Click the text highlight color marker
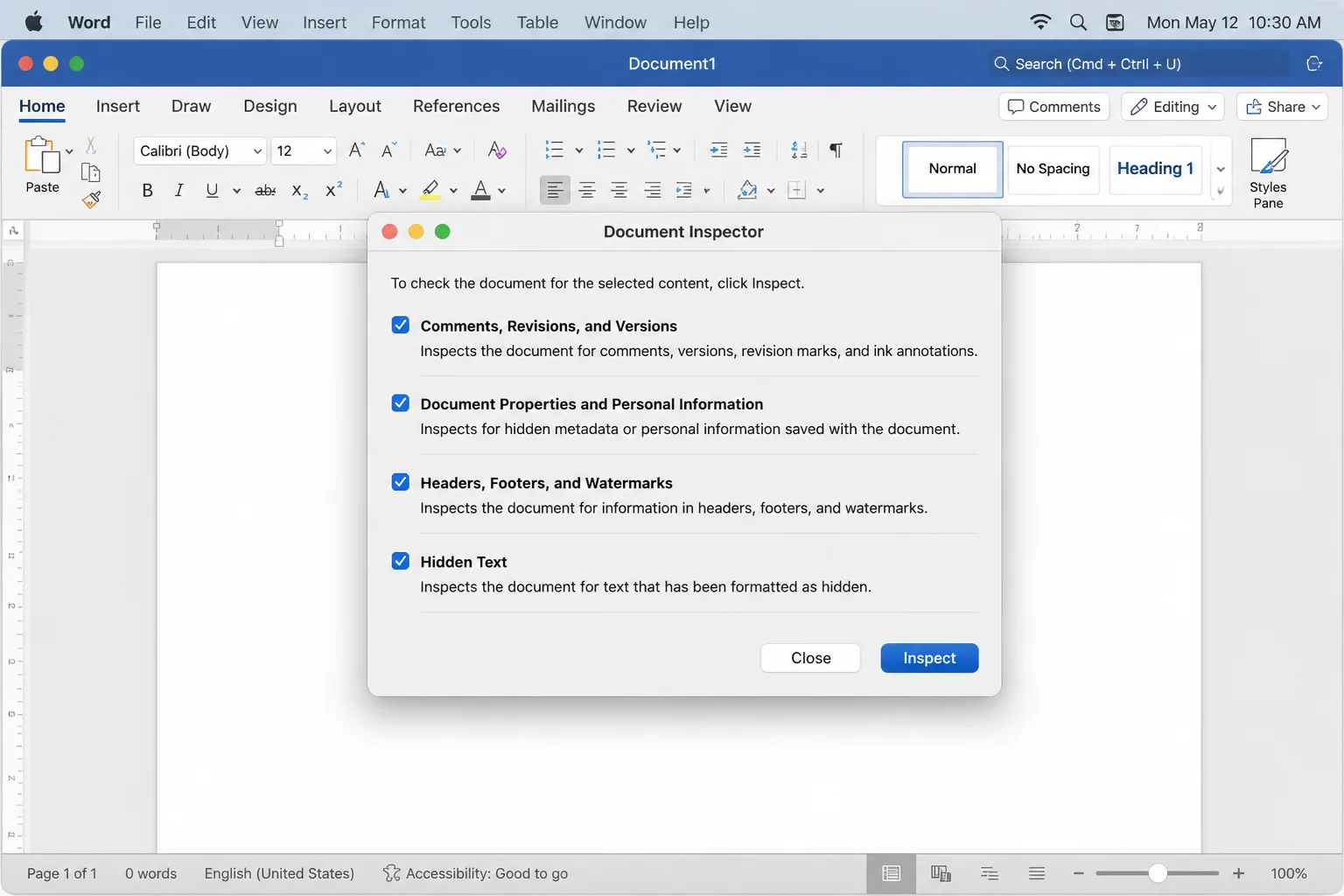Viewport: 1344px width, 896px height. click(x=430, y=190)
